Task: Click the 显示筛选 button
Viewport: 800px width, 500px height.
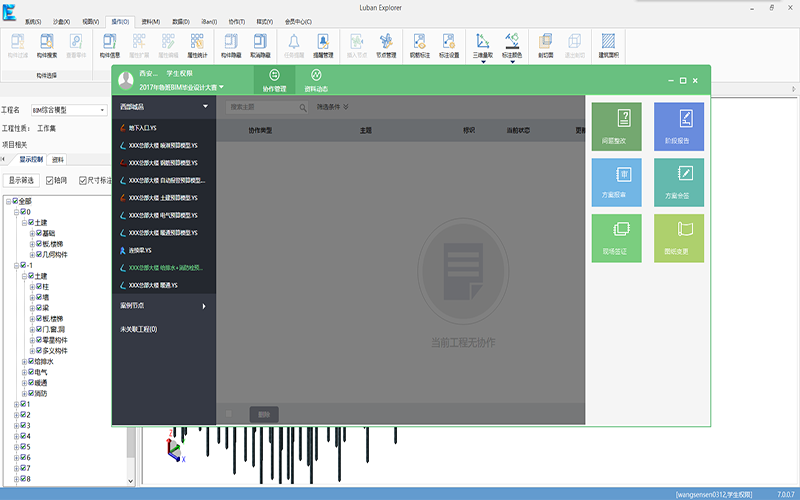Action: (21, 180)
